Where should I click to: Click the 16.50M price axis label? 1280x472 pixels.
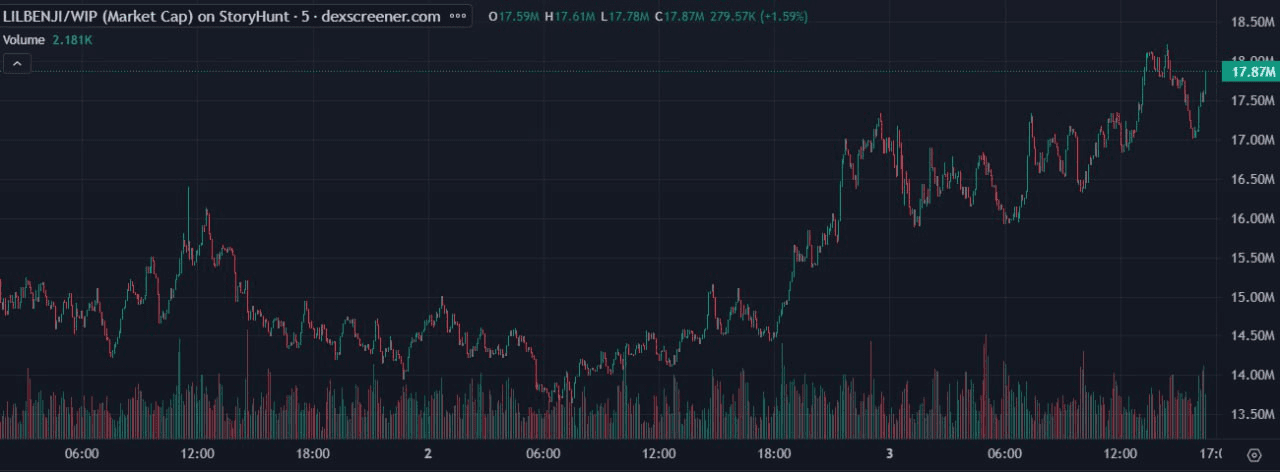tap(1253, 179)
